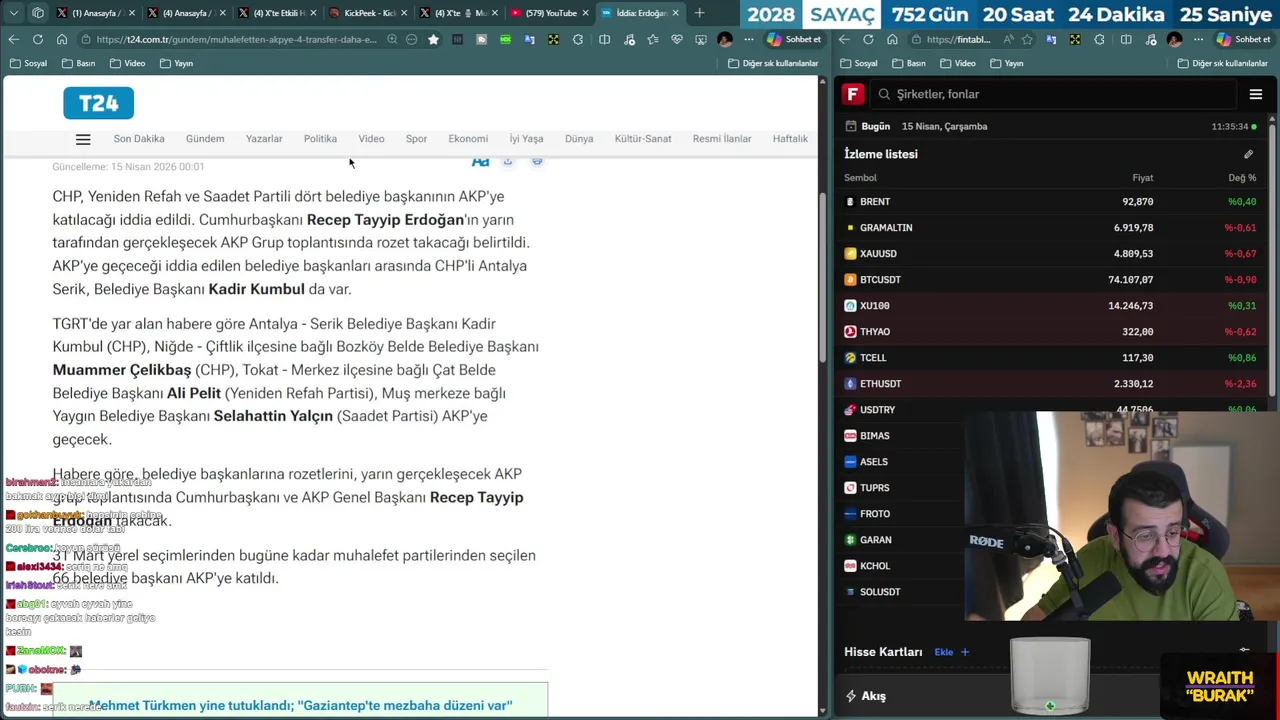This screenshot has width=1280, height=720.
Task: Open profile avatar in the T24 browser window
Action: 725,39
